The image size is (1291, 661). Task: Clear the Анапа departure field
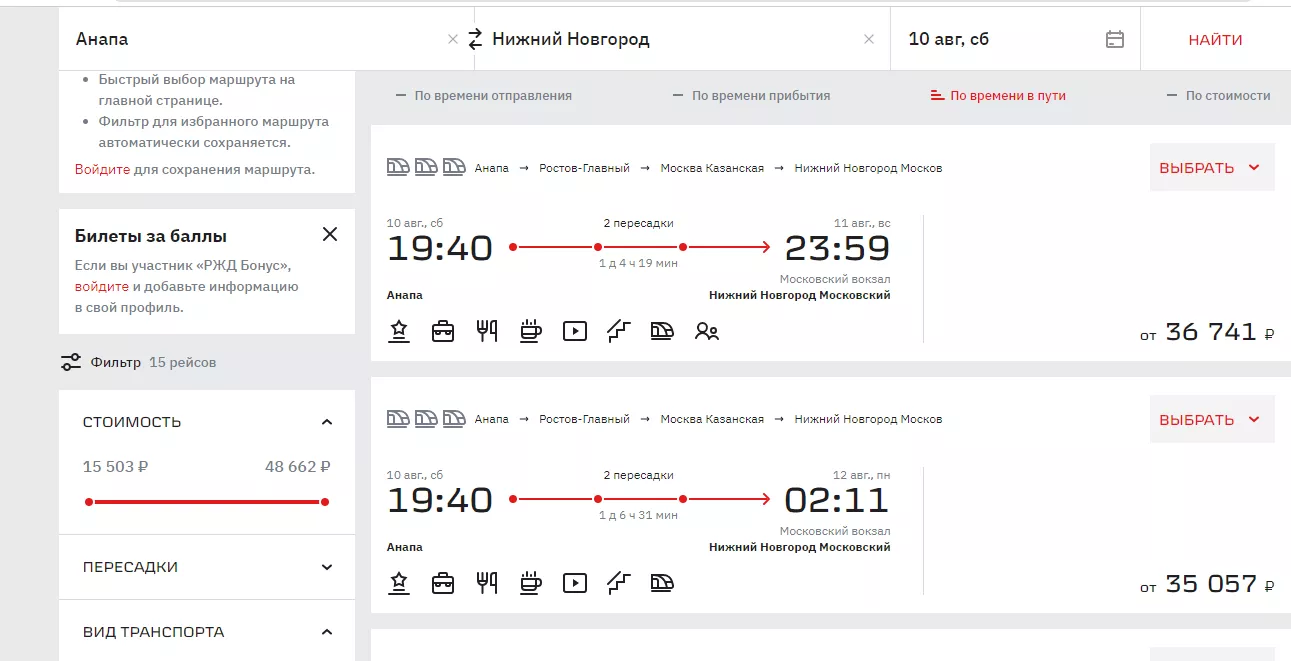point(452,40)
